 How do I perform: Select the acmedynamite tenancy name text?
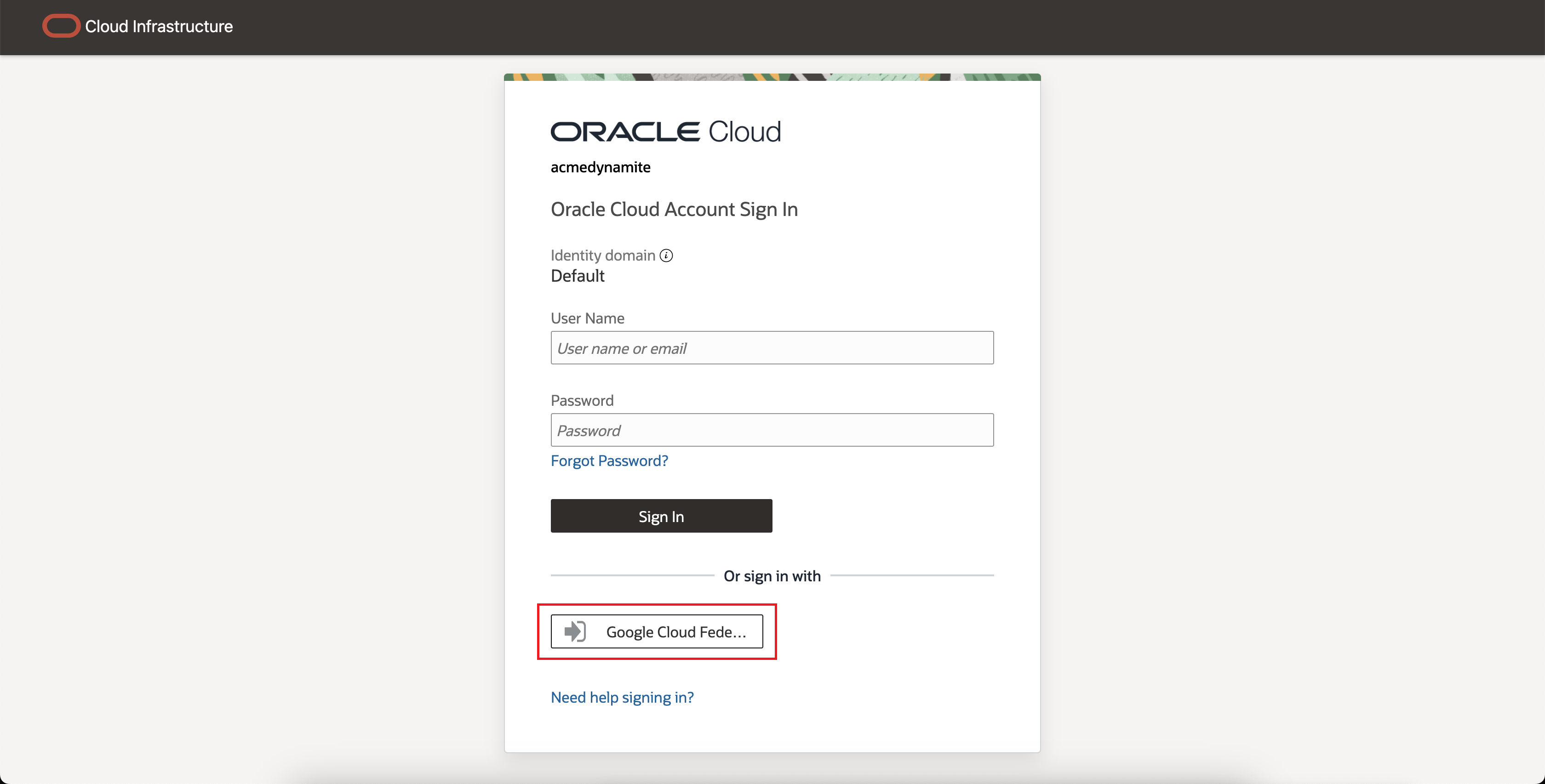(x=600, y=168)
